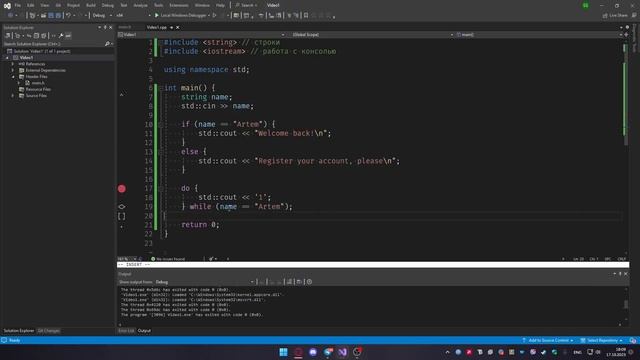Select the Solution 'Video1' node

click(42, 51)
